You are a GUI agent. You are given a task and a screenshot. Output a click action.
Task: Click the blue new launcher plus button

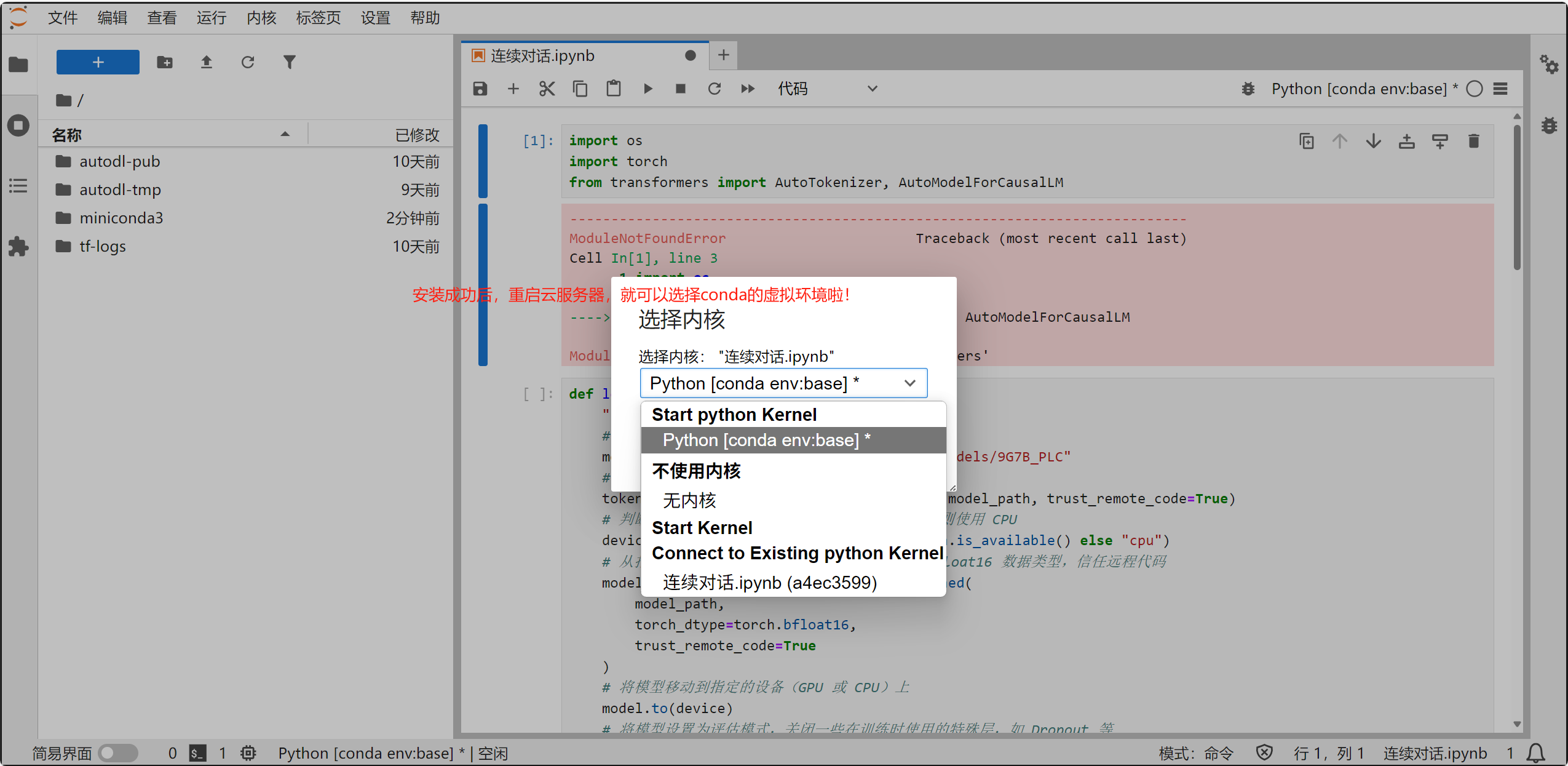[98, 62]
